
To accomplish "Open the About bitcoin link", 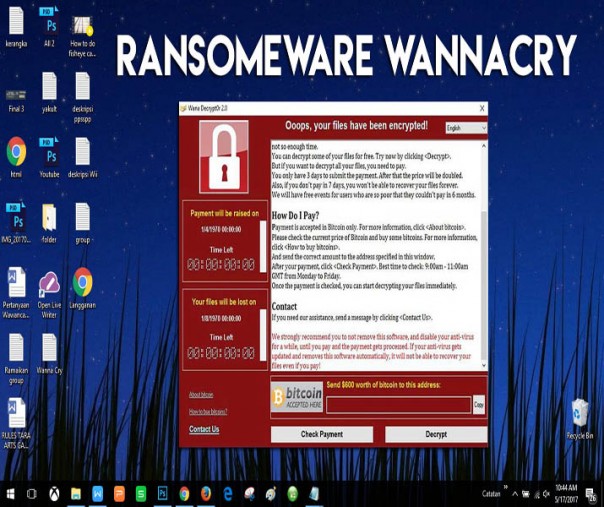I will (201, 395).
